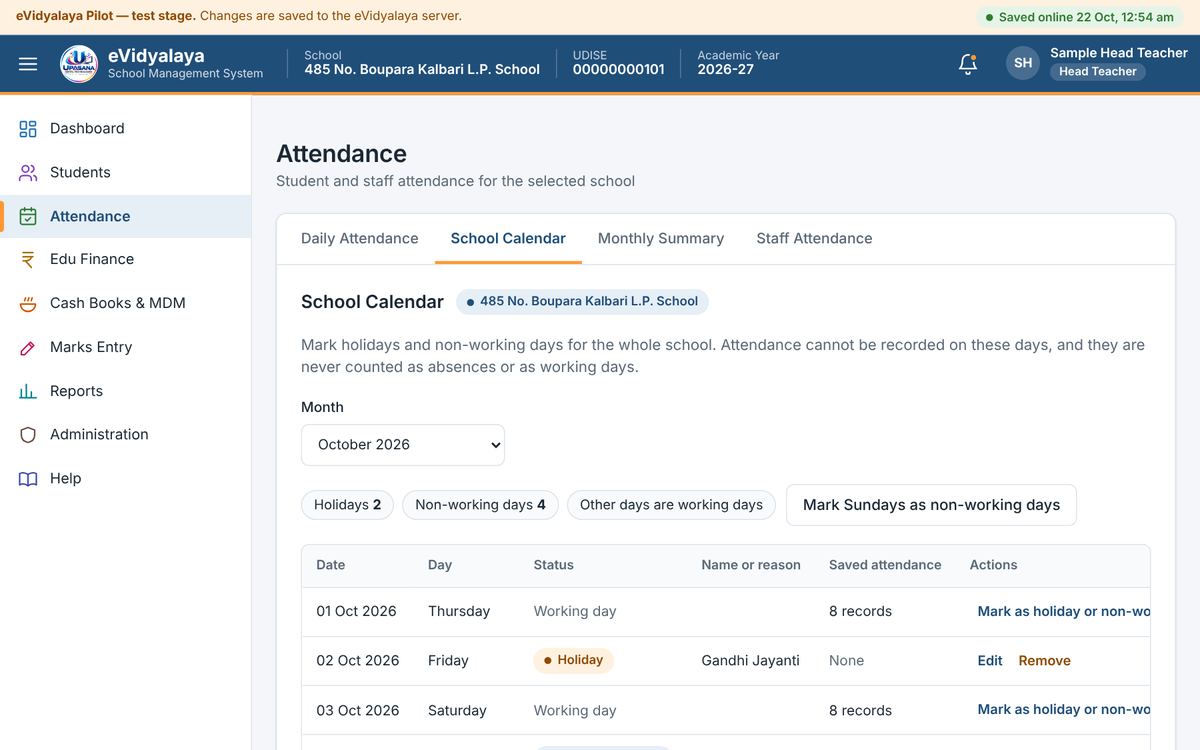Open Reports in the sidebar

125,392
